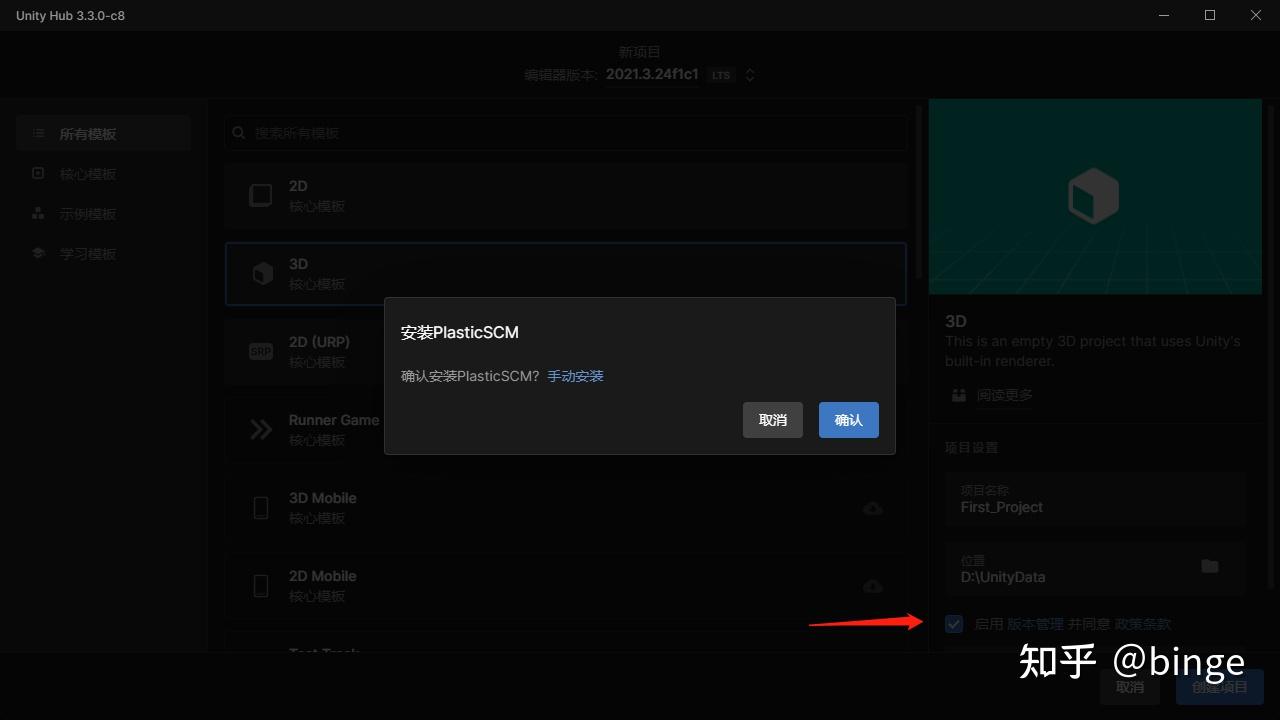The image size is (1280, 720).
Task: Click the cloud download icon for 3D Mobile
Action: [x=872, y=508]
